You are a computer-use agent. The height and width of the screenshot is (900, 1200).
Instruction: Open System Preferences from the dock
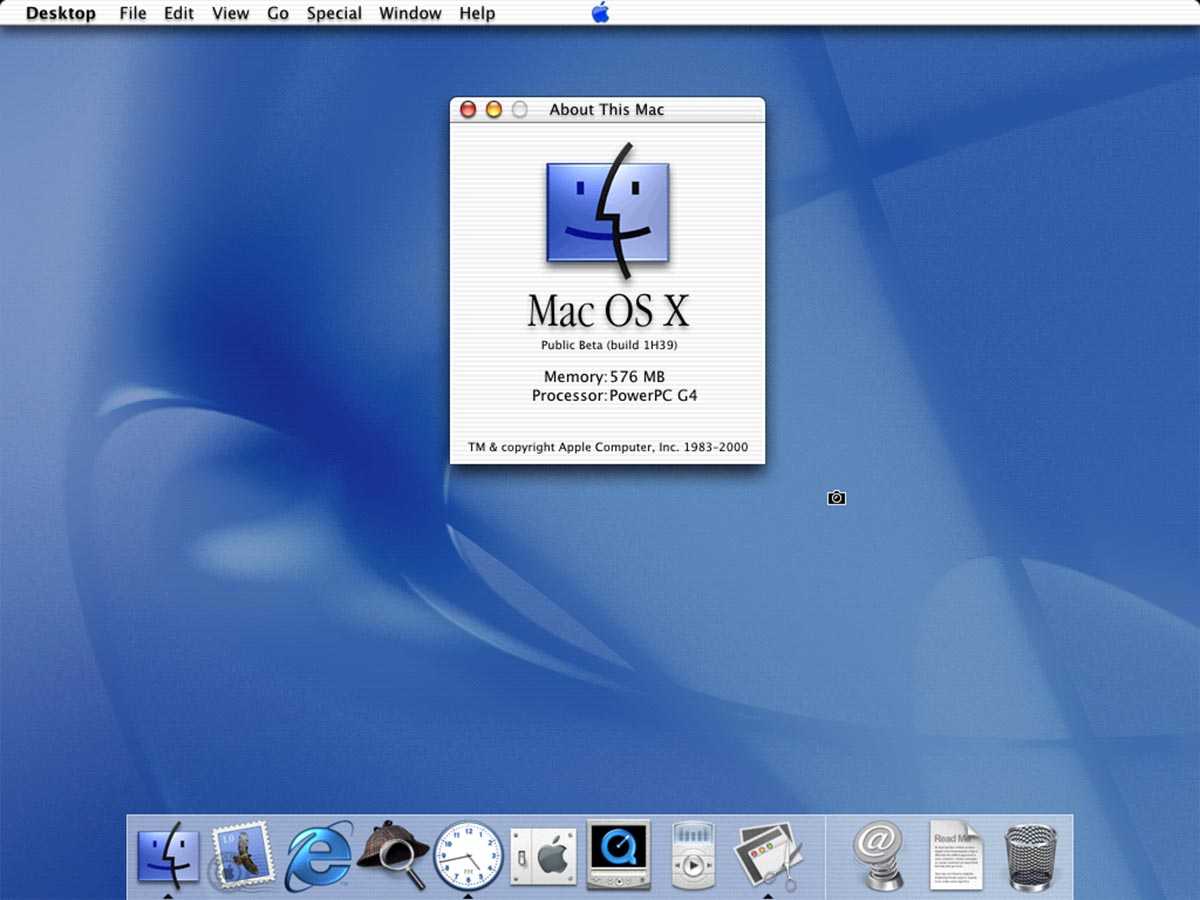pos(543,856)
